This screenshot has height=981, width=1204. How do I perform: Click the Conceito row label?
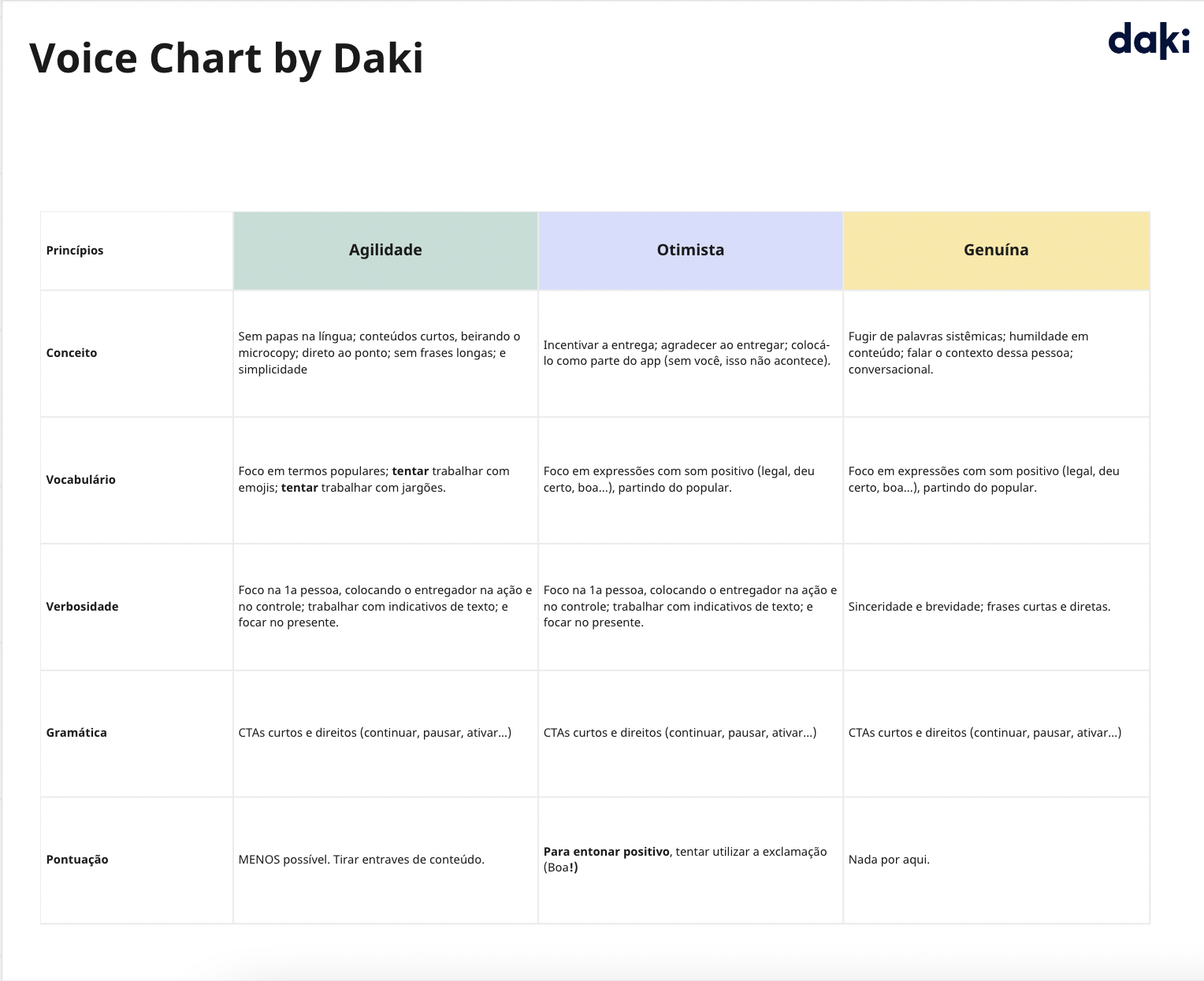72,353
